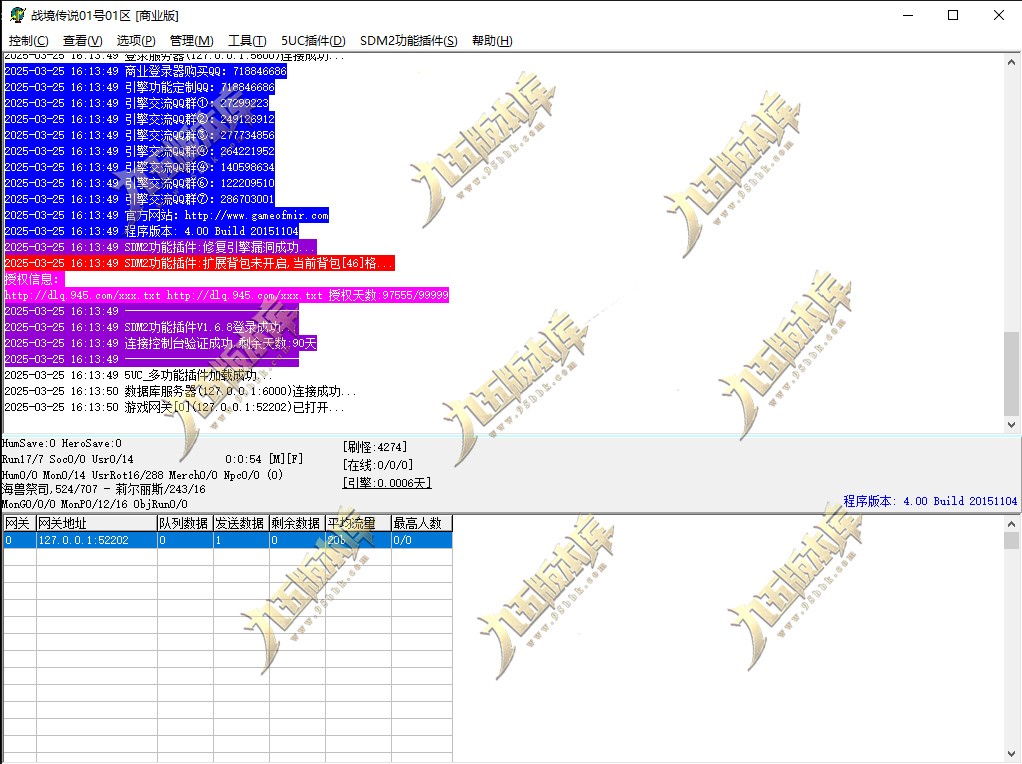Click log line 引擎交流QQ群①: 27299223
Image resolution: width=1022 pixels, height=764 pixels.
[x=137, y=103]
